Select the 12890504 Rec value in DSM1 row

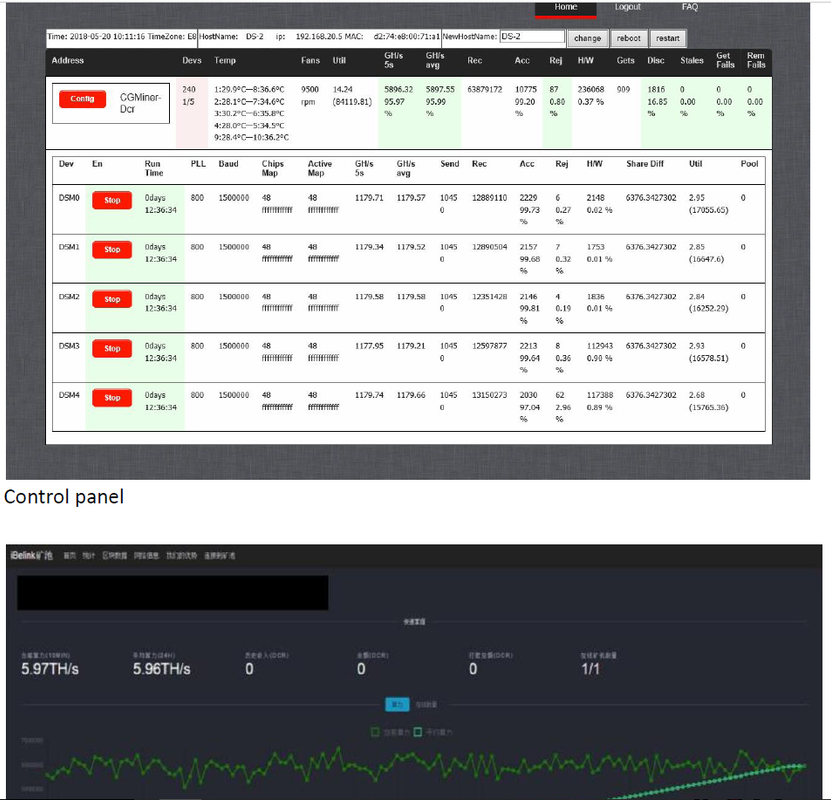(489, 247)
